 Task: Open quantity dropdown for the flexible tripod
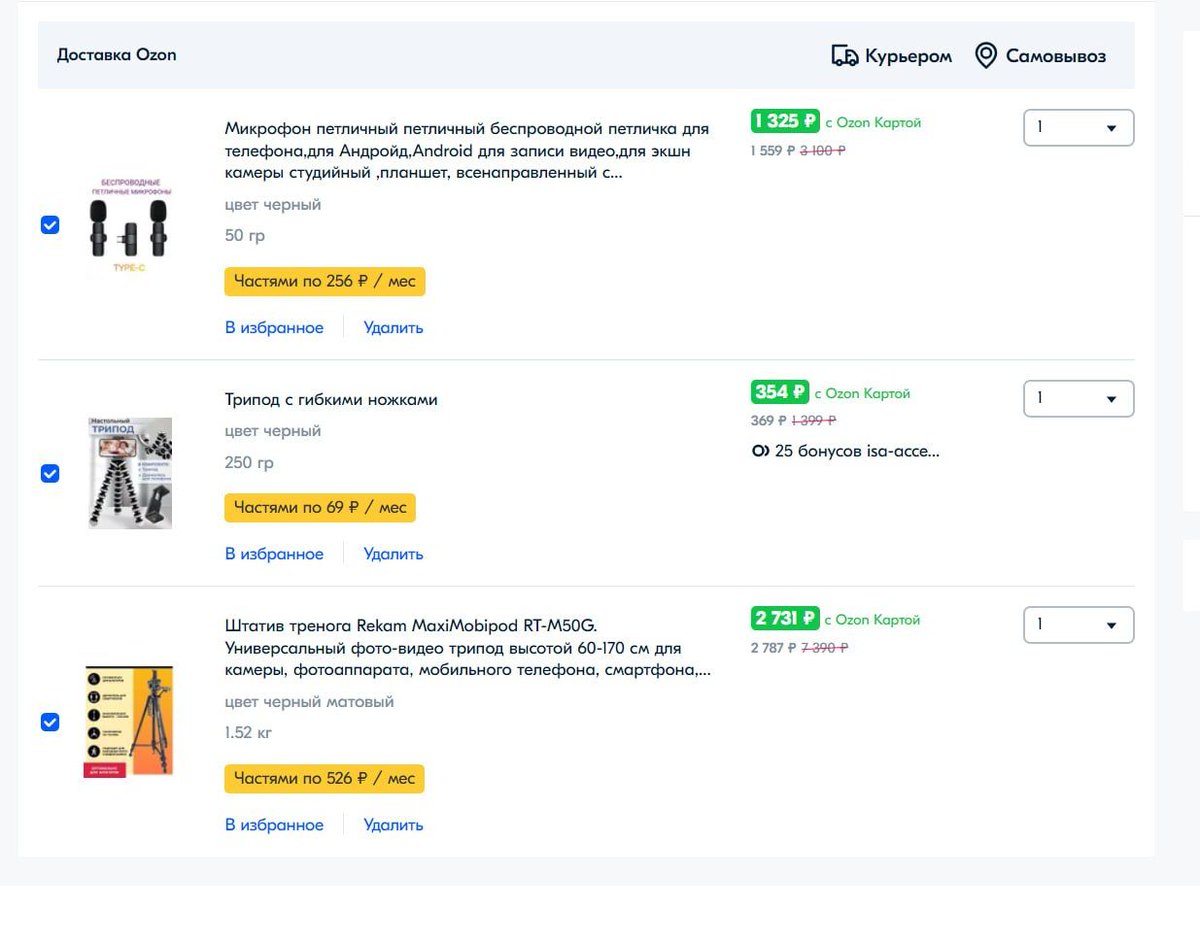(x=1078, y=398)
